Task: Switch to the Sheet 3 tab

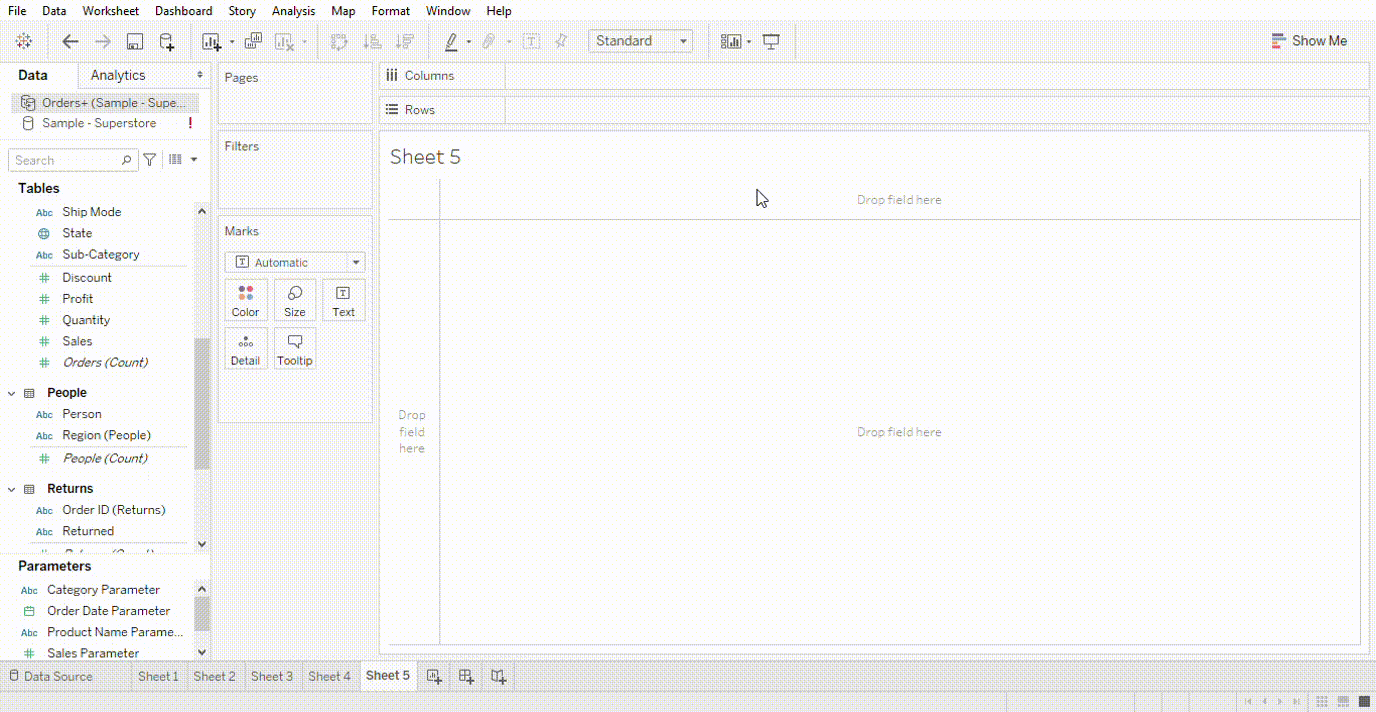Action: 272,676
